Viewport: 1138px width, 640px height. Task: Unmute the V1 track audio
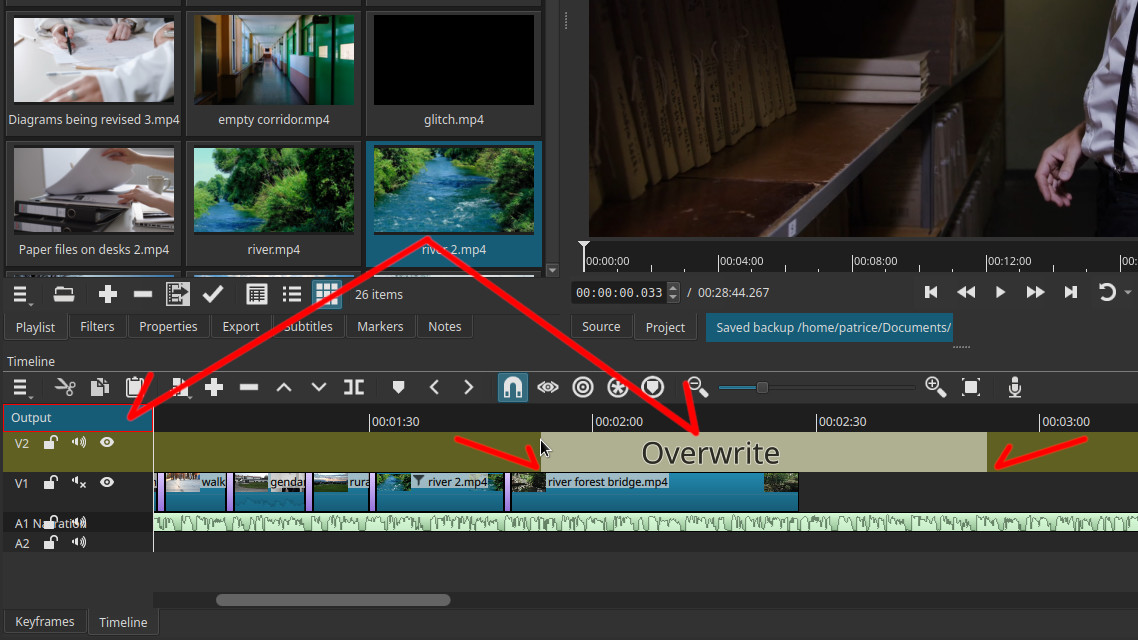coord(79,483)
